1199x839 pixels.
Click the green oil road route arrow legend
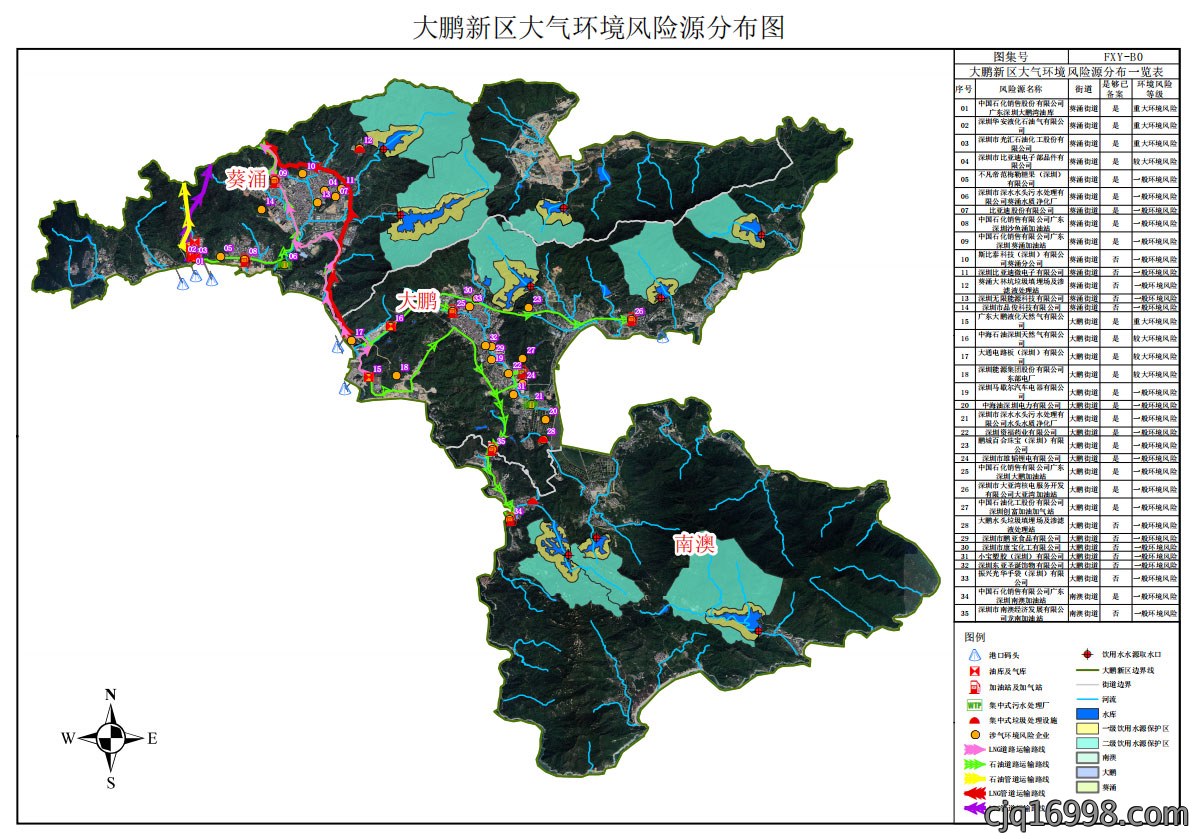pyautogui.click(x=974, y=764)
